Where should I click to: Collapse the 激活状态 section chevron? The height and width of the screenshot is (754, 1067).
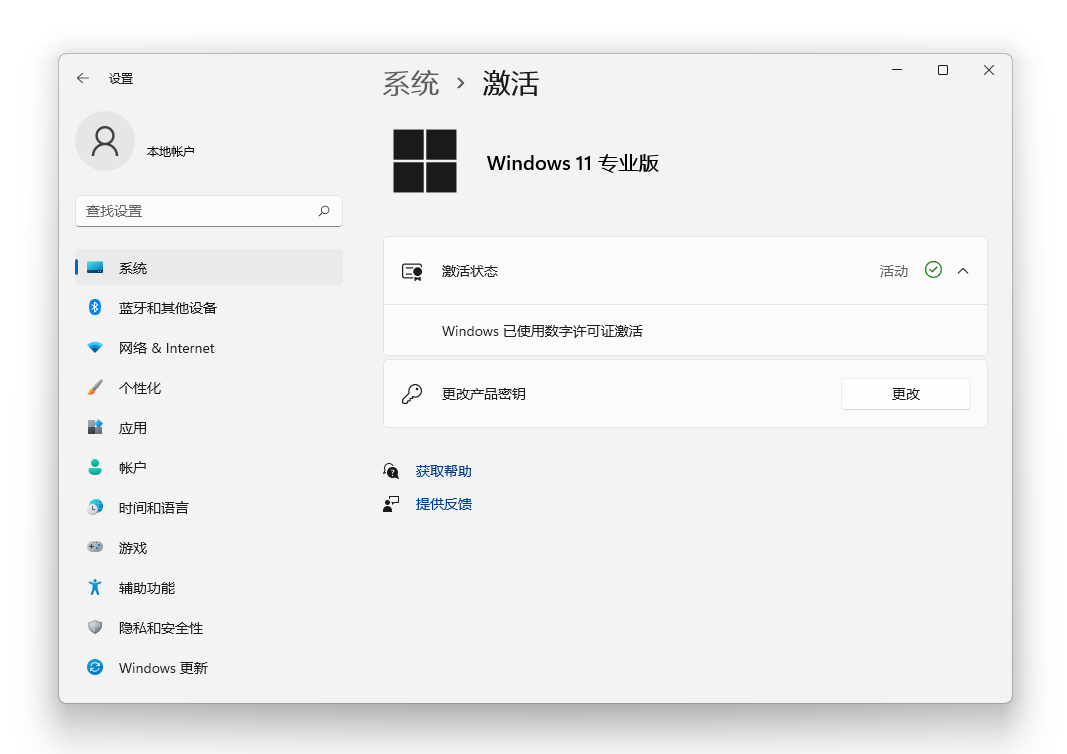[x=963, y=271]
